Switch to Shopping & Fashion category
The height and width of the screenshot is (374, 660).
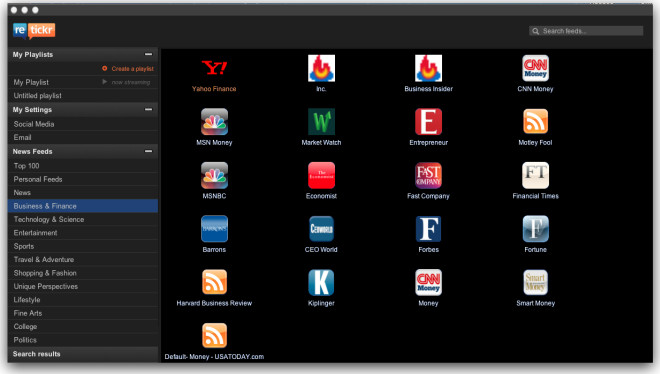pyautogui.click(x=83, y=273)
